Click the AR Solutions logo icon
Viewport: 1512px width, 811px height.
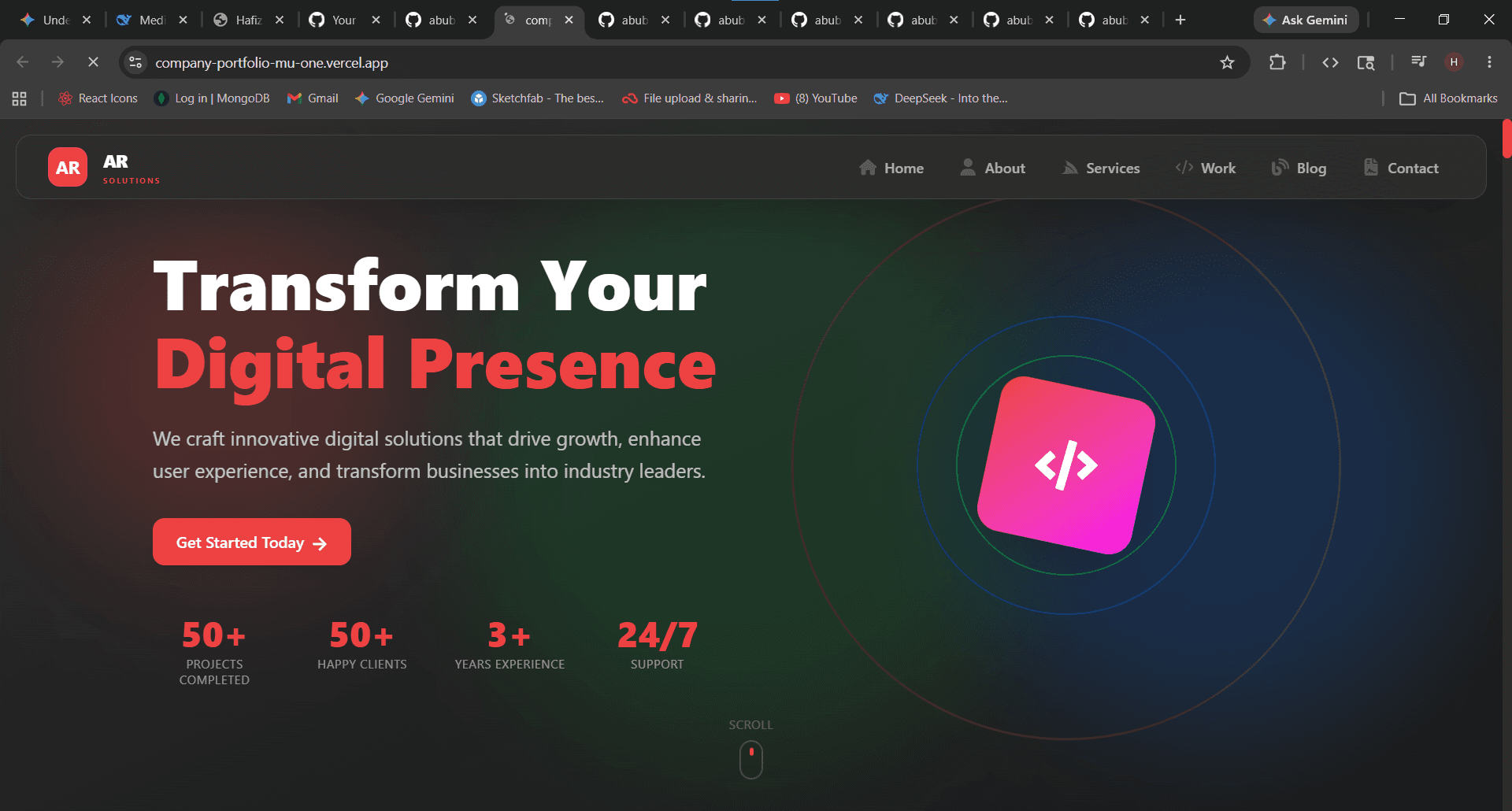[x=68, y=167]
